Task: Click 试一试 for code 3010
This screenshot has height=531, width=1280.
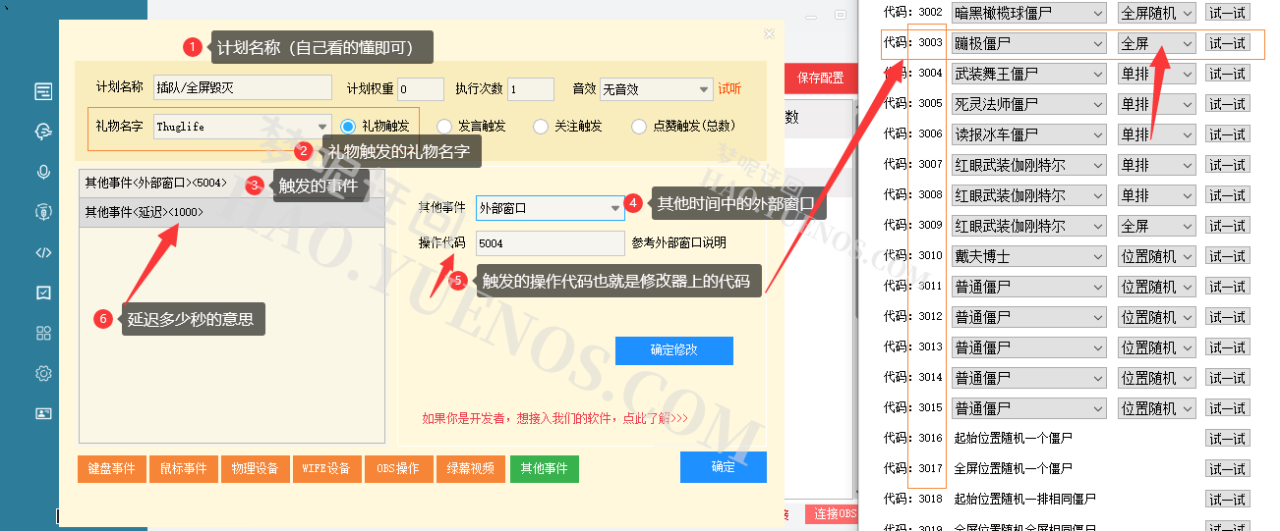Action: click(x=1227, y=256)
